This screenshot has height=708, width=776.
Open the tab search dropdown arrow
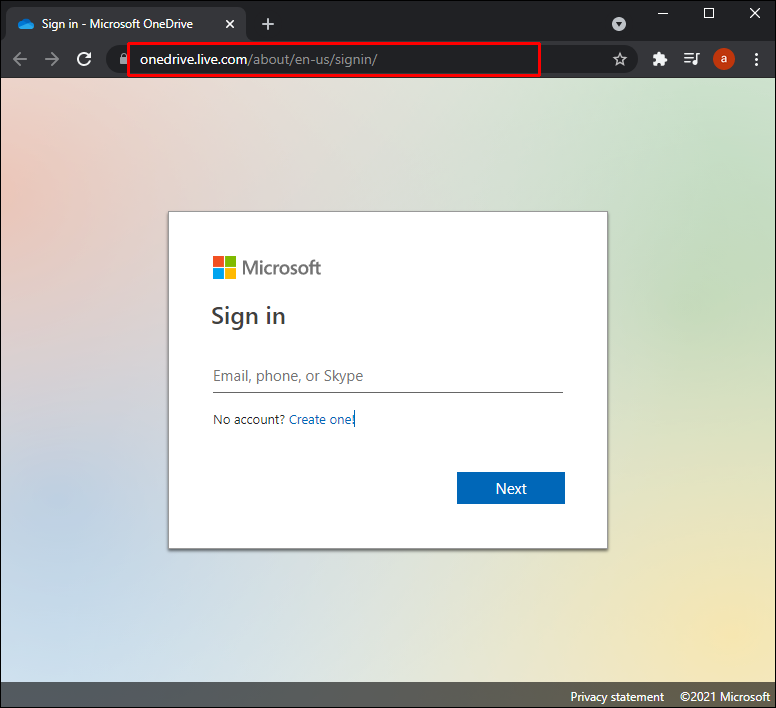tap(619, 24)
